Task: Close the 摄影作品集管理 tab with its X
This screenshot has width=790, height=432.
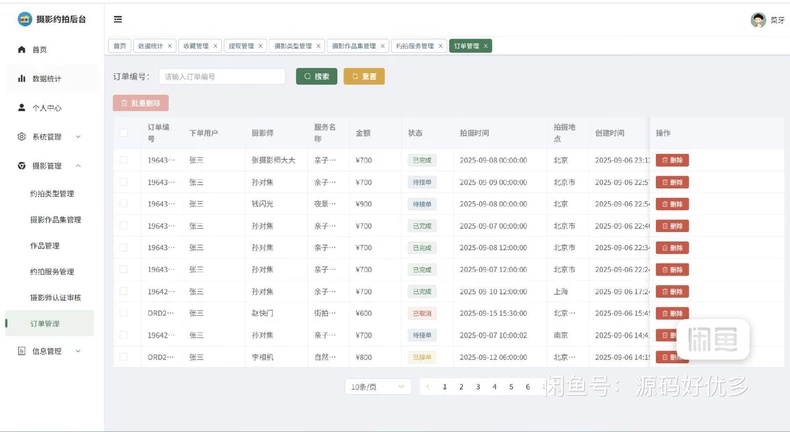Action: pyautogui.click(x=382, y=46)
